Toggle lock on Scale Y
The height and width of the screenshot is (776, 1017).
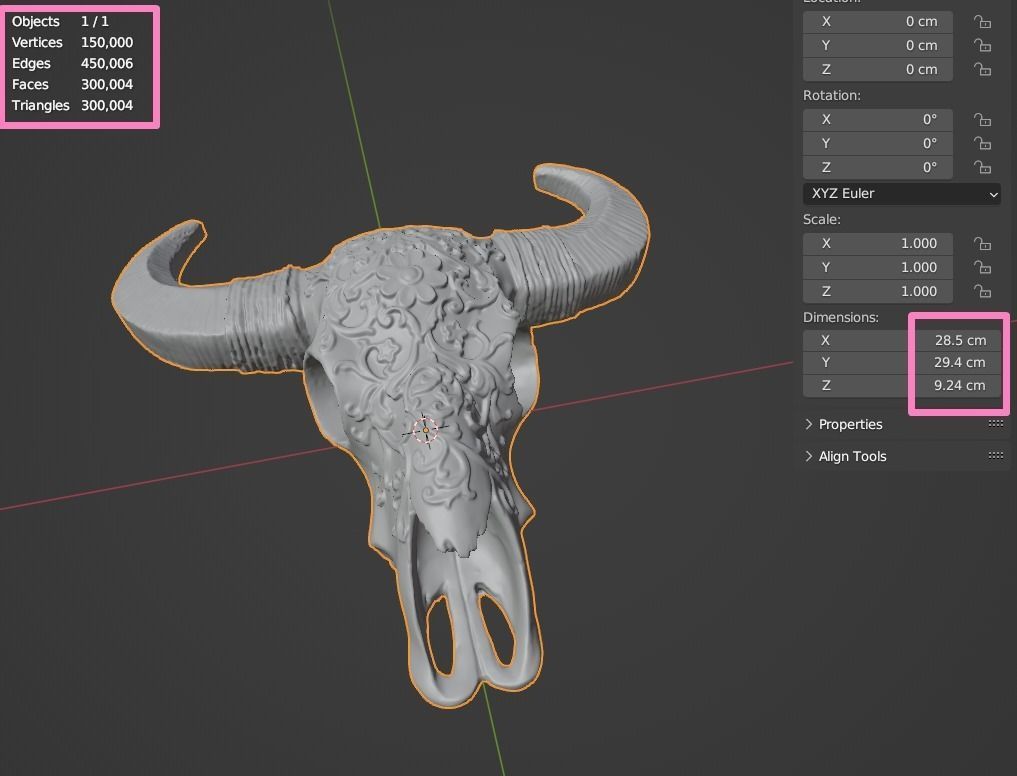(982, 267)
